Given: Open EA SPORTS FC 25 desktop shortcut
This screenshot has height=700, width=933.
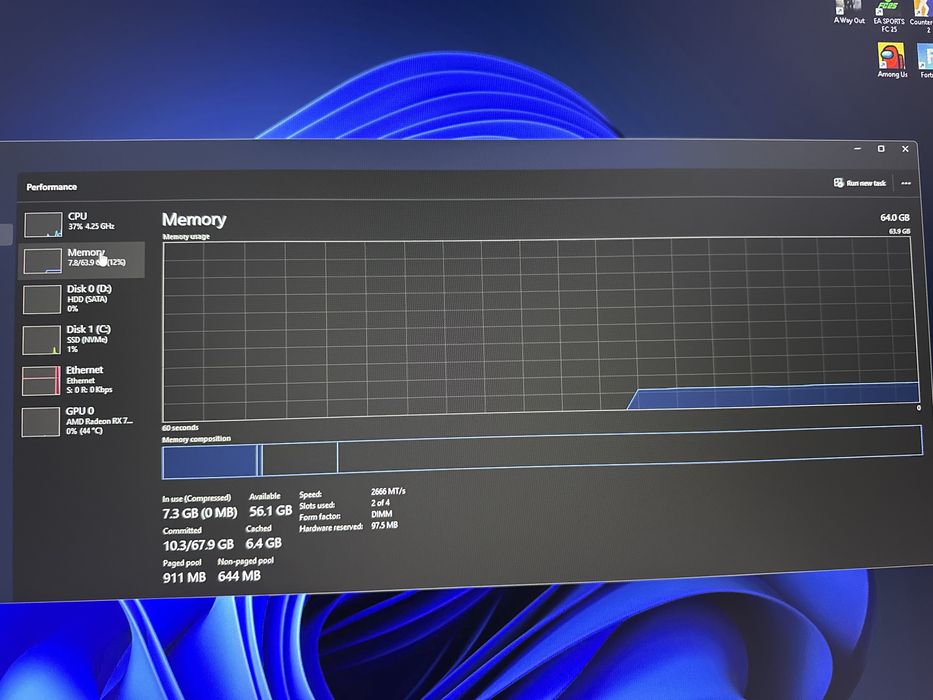Looking at the screenshot, I should [x=889, y=16].
